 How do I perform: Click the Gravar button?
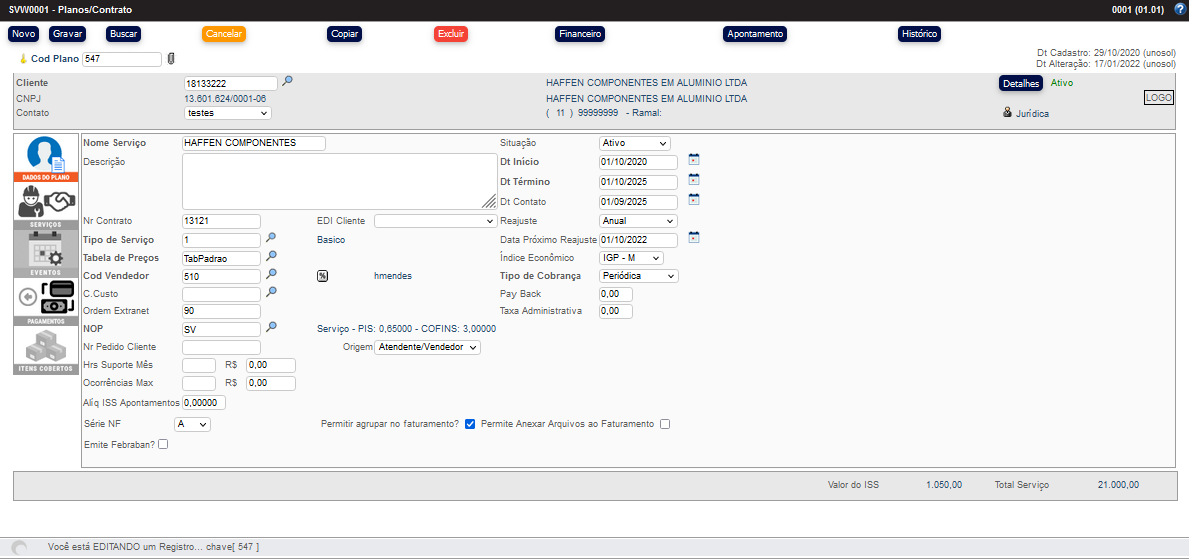(x=68, y=34)
